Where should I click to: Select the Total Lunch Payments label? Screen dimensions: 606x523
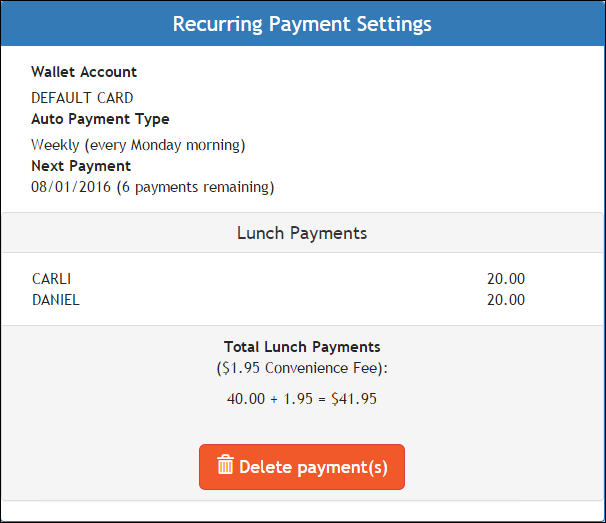pyautogui.click(x=302, y=347)
